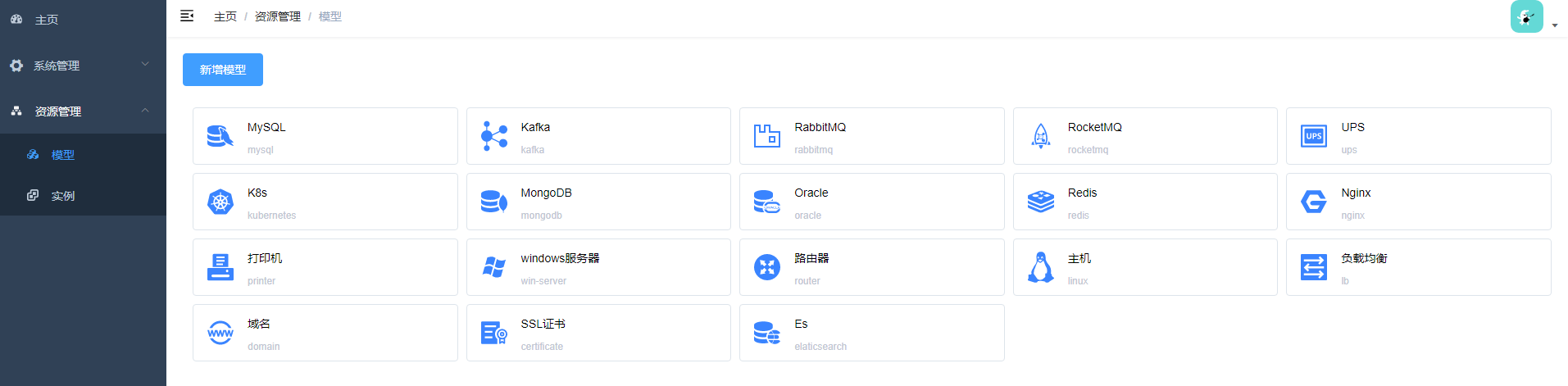Open the Oracle model card title
The width and height of the screenshot is (1568, 386).
click(x=811, y=193)
